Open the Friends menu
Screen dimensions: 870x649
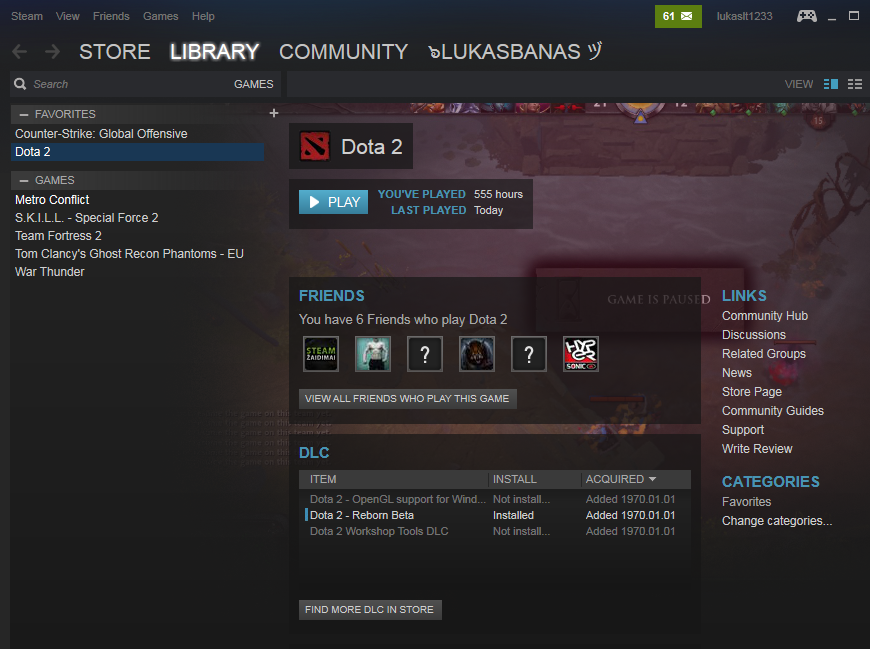111,16
